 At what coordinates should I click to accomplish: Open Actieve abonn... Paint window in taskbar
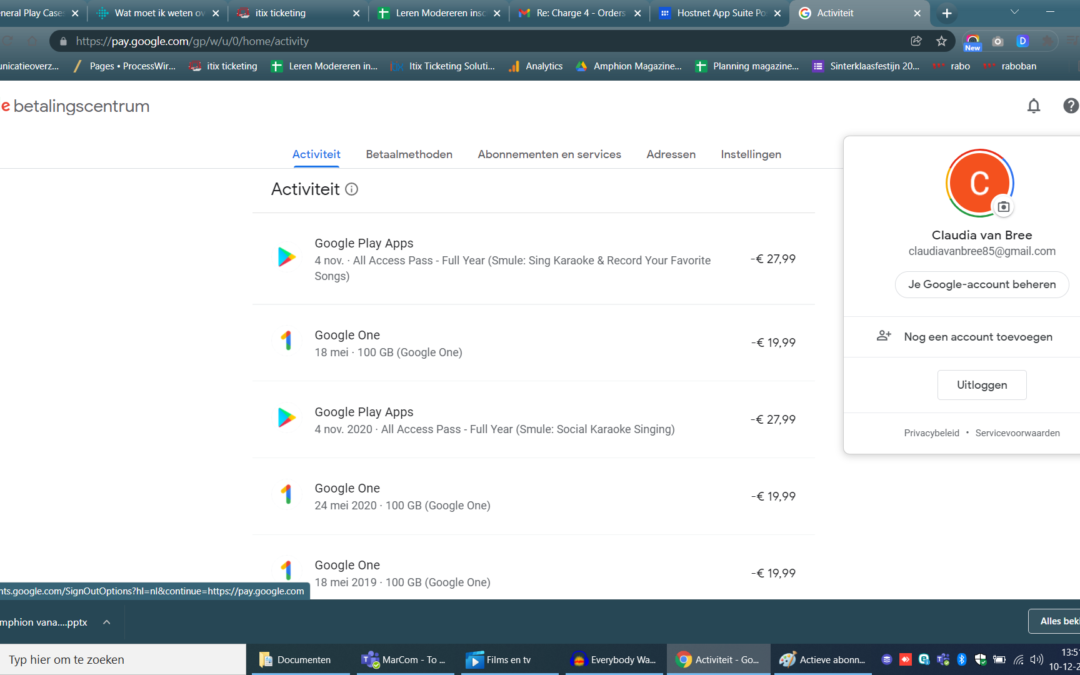click(824, 660)
